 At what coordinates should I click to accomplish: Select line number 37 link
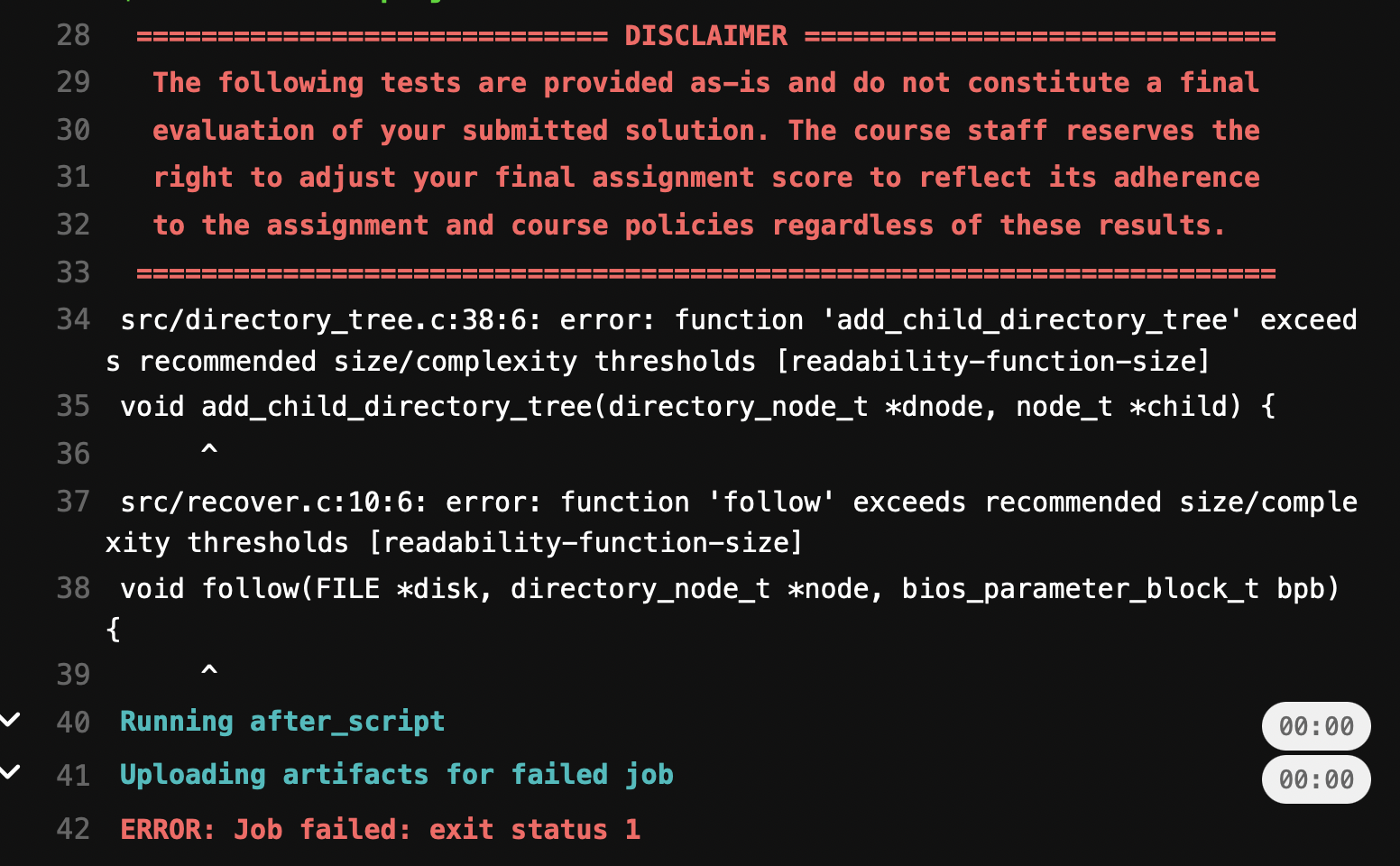pyautogui.click(x=73, y=502)
